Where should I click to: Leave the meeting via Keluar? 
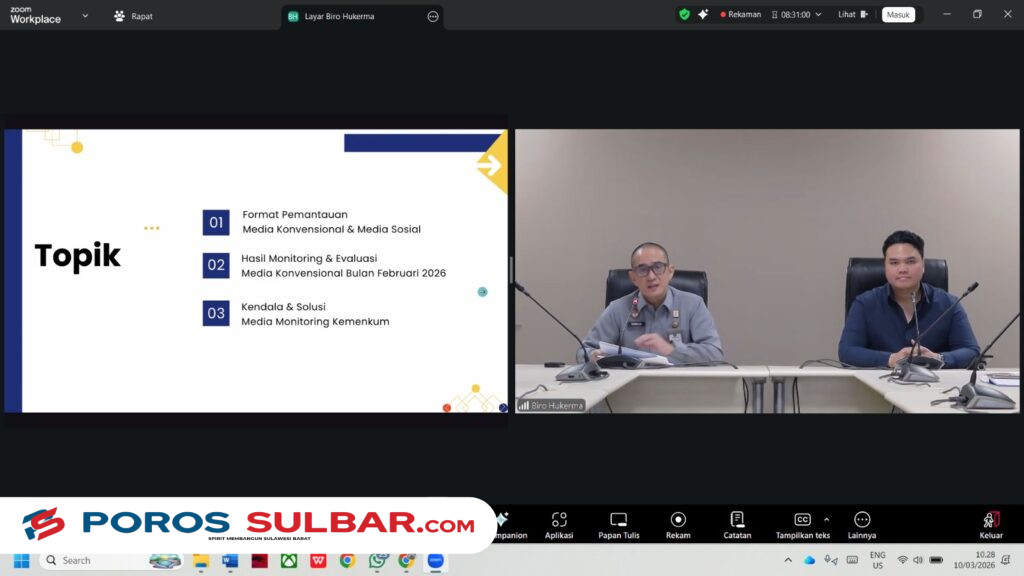point(990,524)
